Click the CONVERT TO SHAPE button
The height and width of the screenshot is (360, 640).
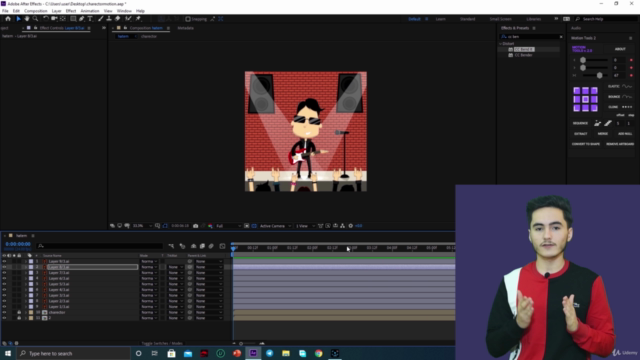pyautogui.click(x=586, y=144)
